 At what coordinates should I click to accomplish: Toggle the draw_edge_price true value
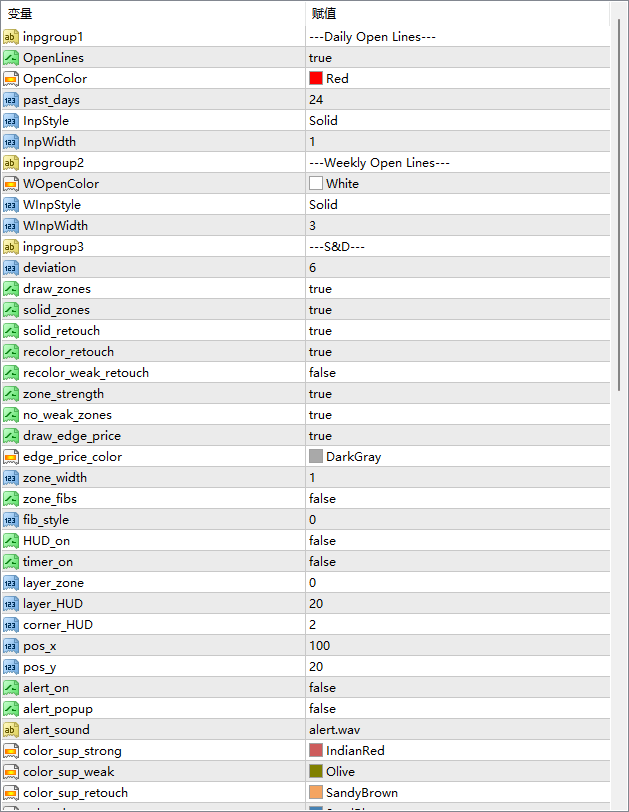pos(458,436)
